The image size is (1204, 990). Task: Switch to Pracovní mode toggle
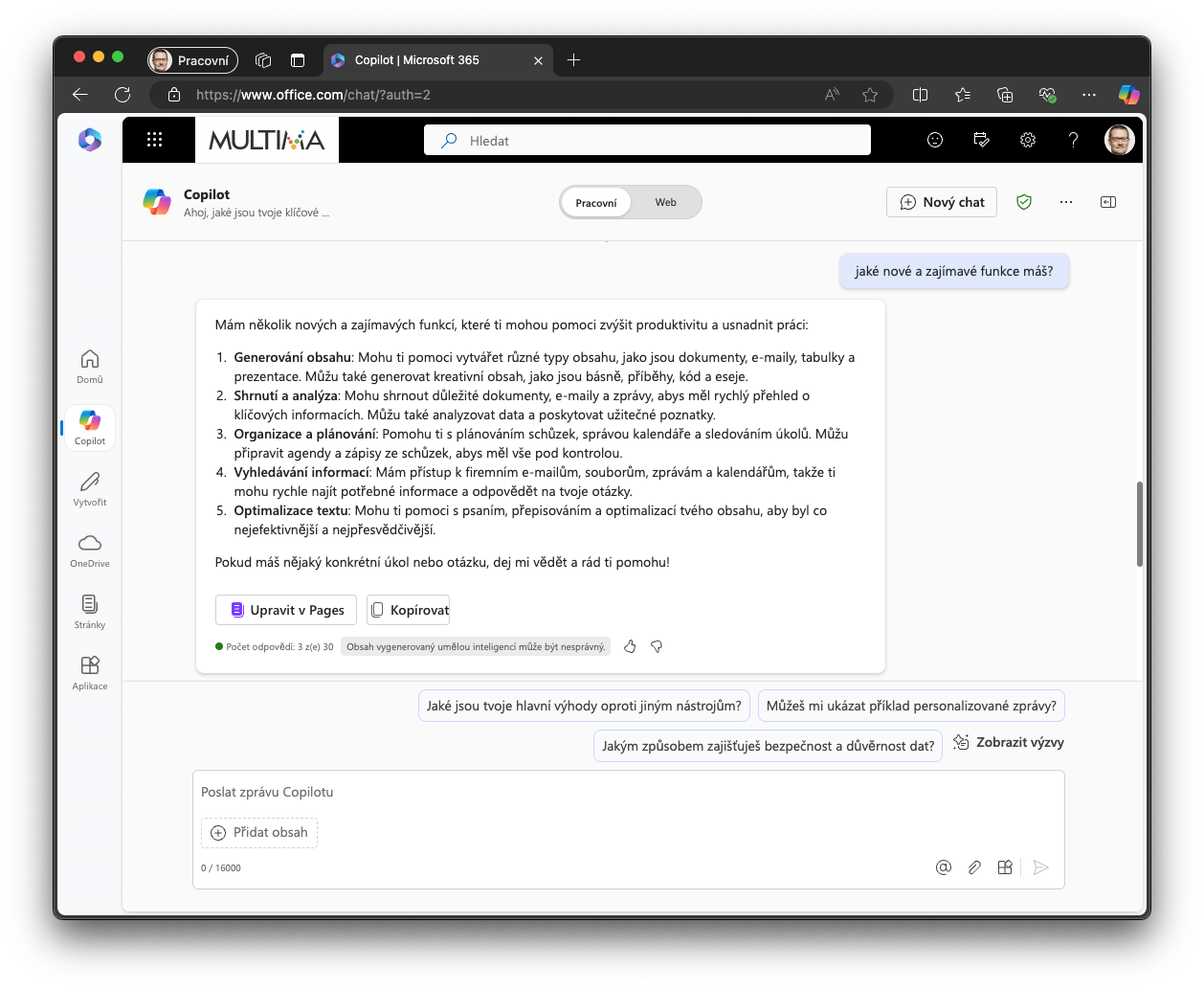596,202
